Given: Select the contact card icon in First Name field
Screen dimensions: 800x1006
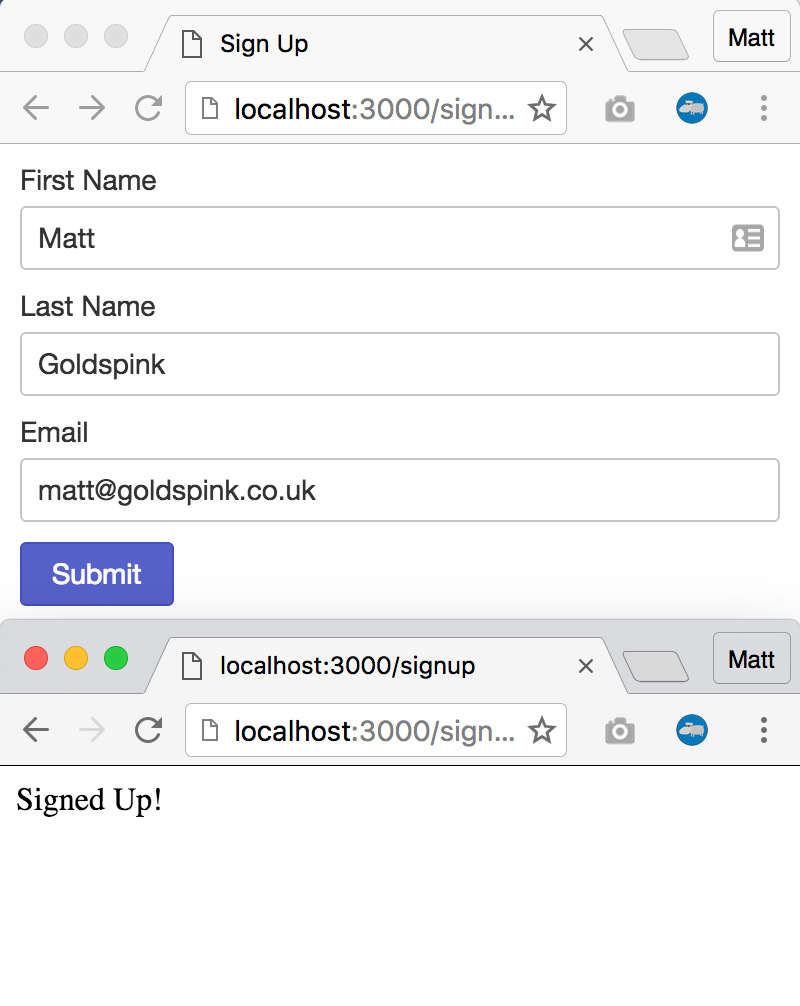Looking at the screenshot, I should click(748, 238).
